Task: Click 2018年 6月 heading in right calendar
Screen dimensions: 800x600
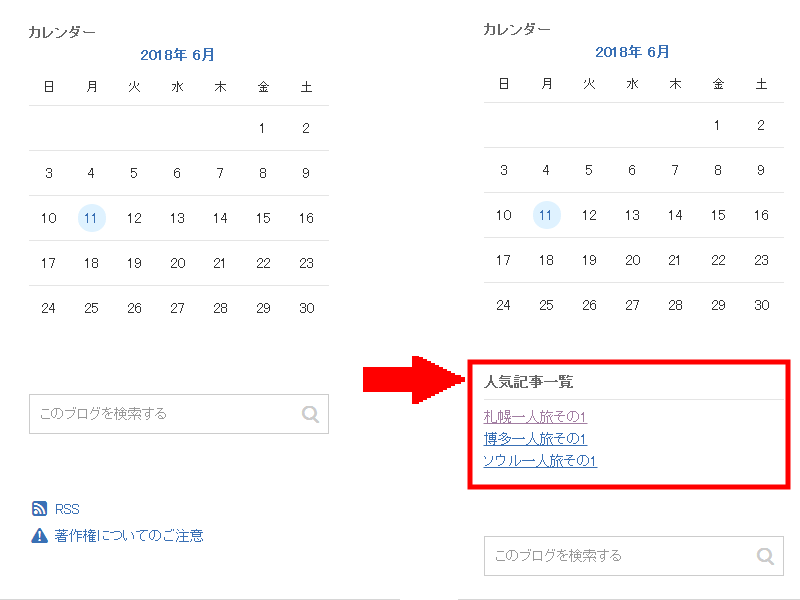Action: (x=632, y=52)
